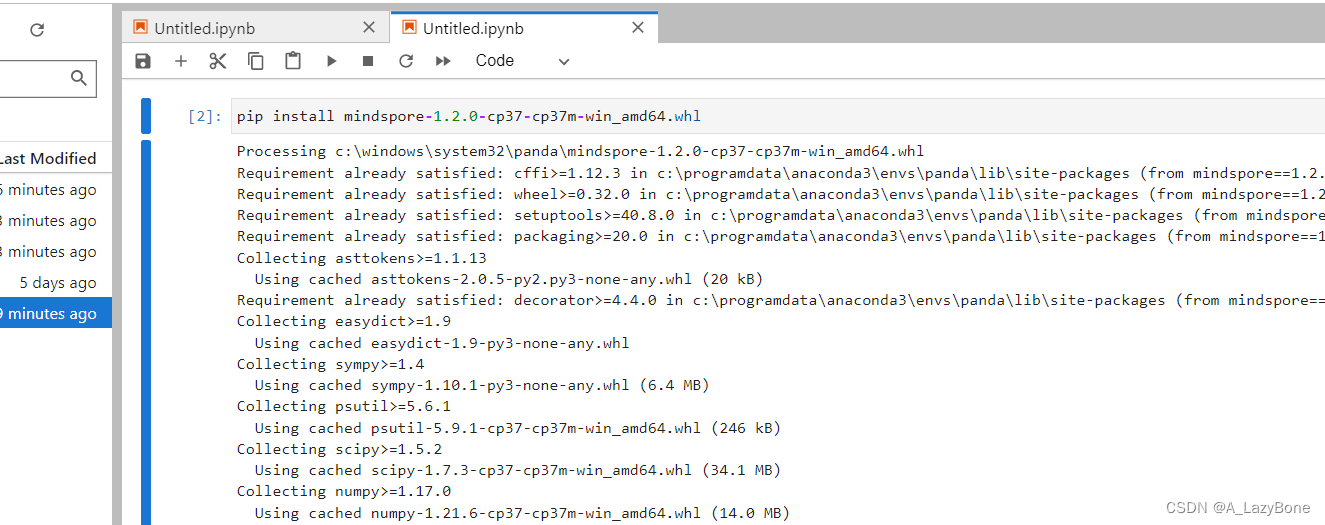Click the 'cffi>=1.12.3' requirement line

pyautogui.click(x=781, y=173)
